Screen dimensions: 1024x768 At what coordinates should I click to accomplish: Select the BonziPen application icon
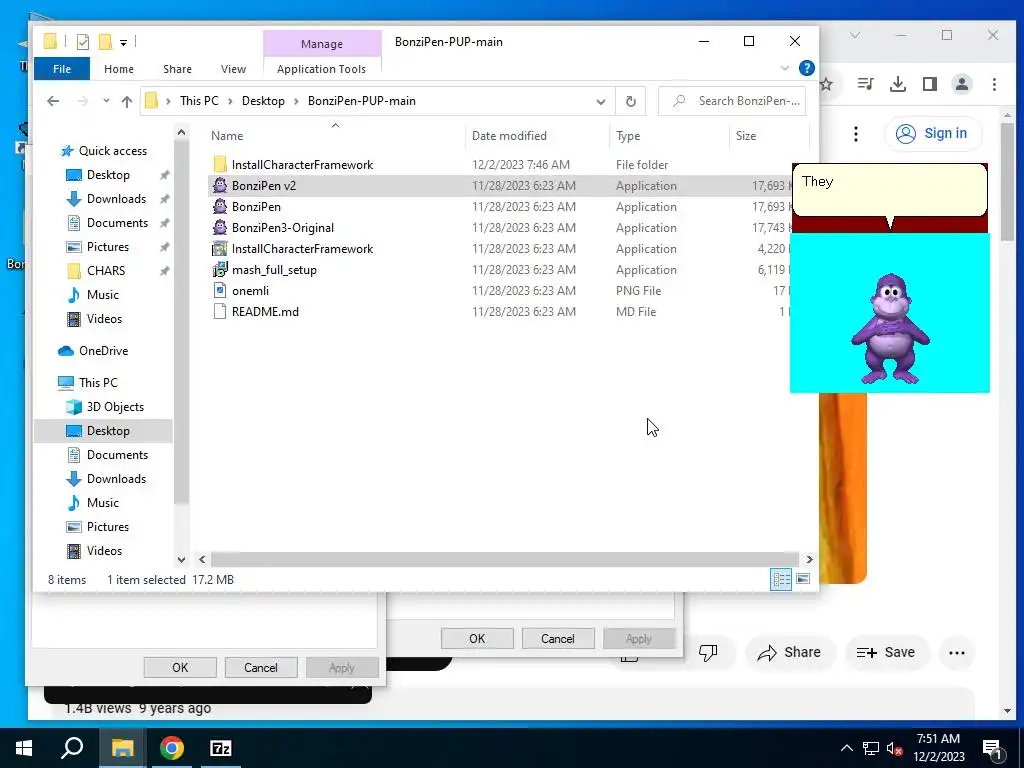[x=220, y=206]
